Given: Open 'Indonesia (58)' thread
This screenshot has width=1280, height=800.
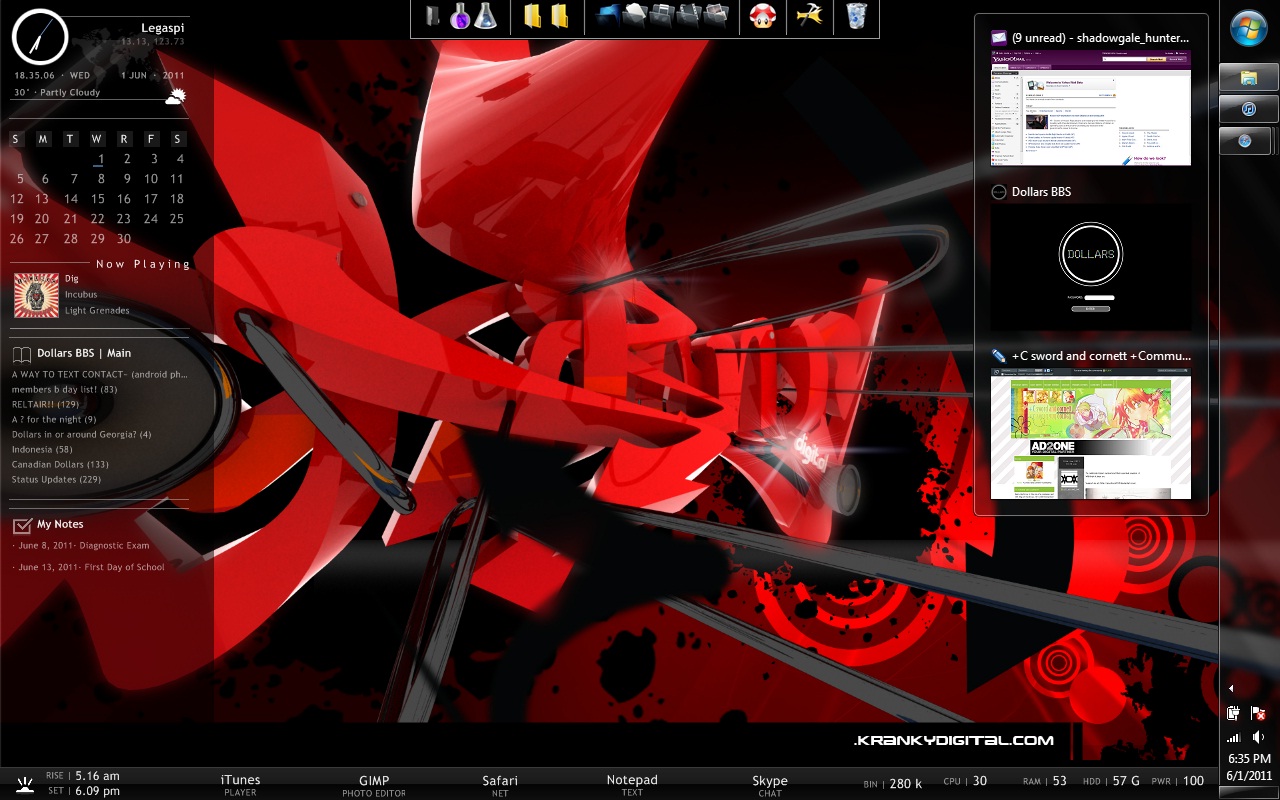Looking at the screenshot, I should pos(42,449).
